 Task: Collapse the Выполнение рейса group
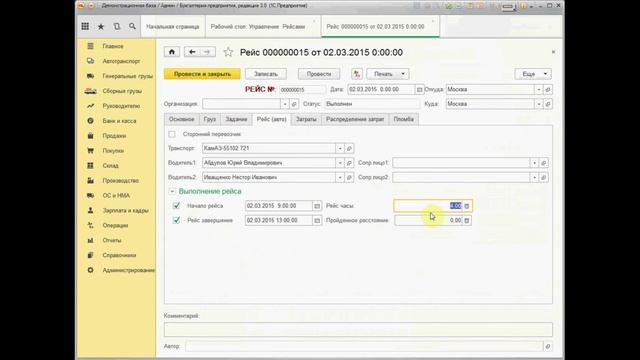[172, 191]
